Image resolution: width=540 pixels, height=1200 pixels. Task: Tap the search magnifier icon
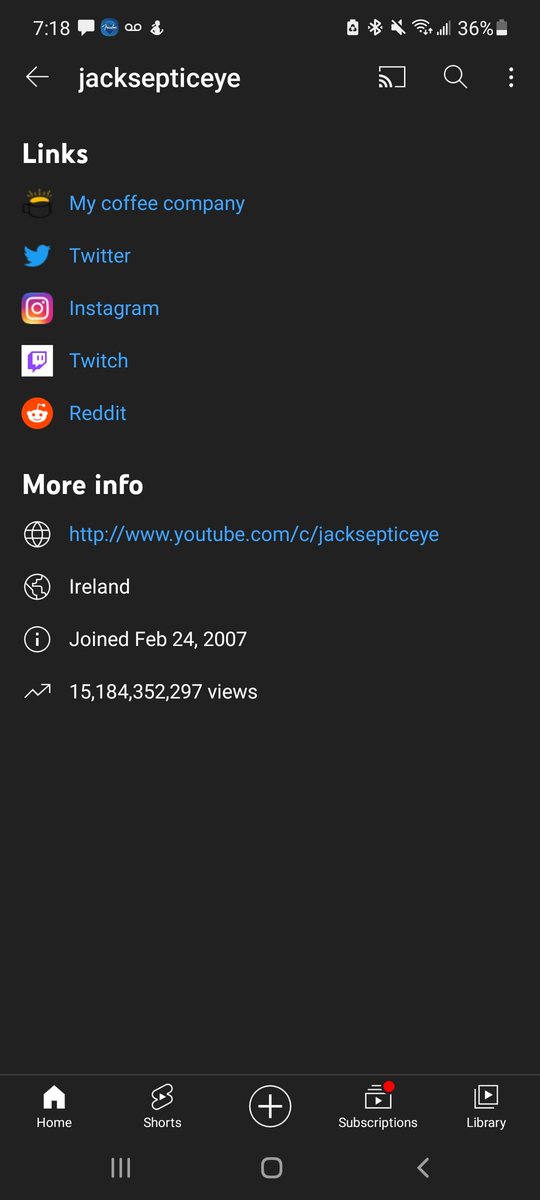pyautogui.click(x=455, y=77)
